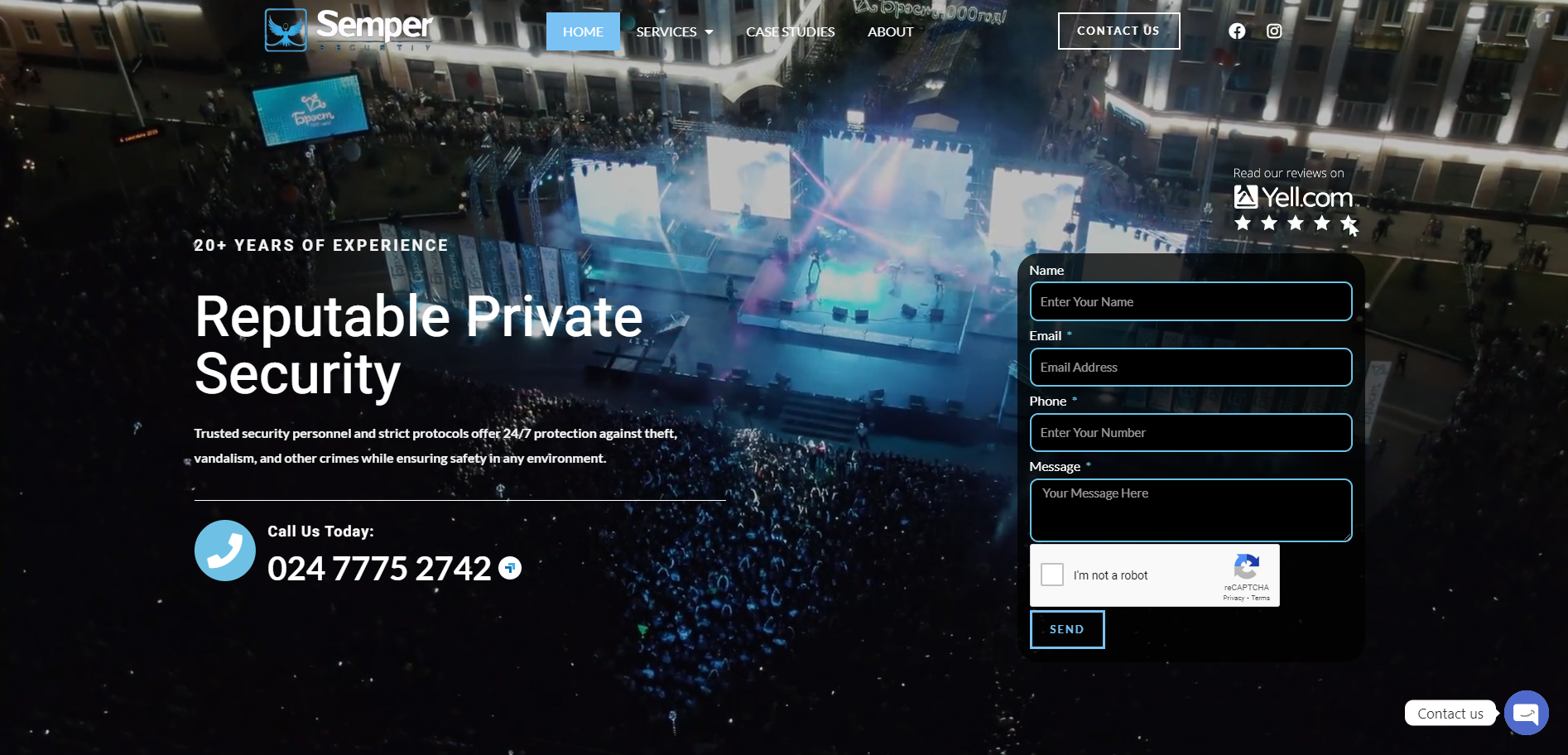Click the reCAPTCHA logo icon
This screenshot has height=755, width=1568.
tap(1246, 567)
